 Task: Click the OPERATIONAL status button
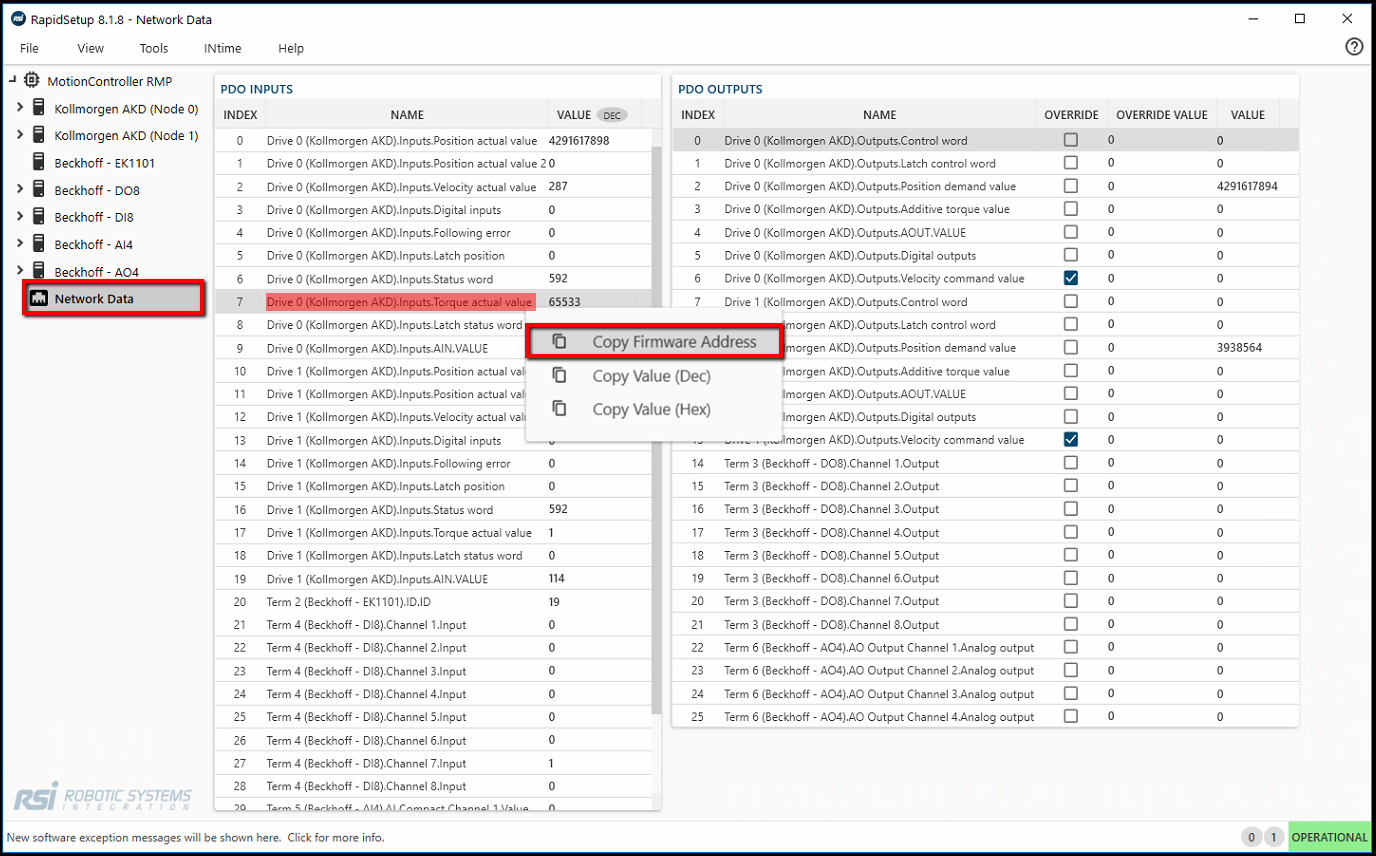pyautogui.click(x=1330, y=838)
